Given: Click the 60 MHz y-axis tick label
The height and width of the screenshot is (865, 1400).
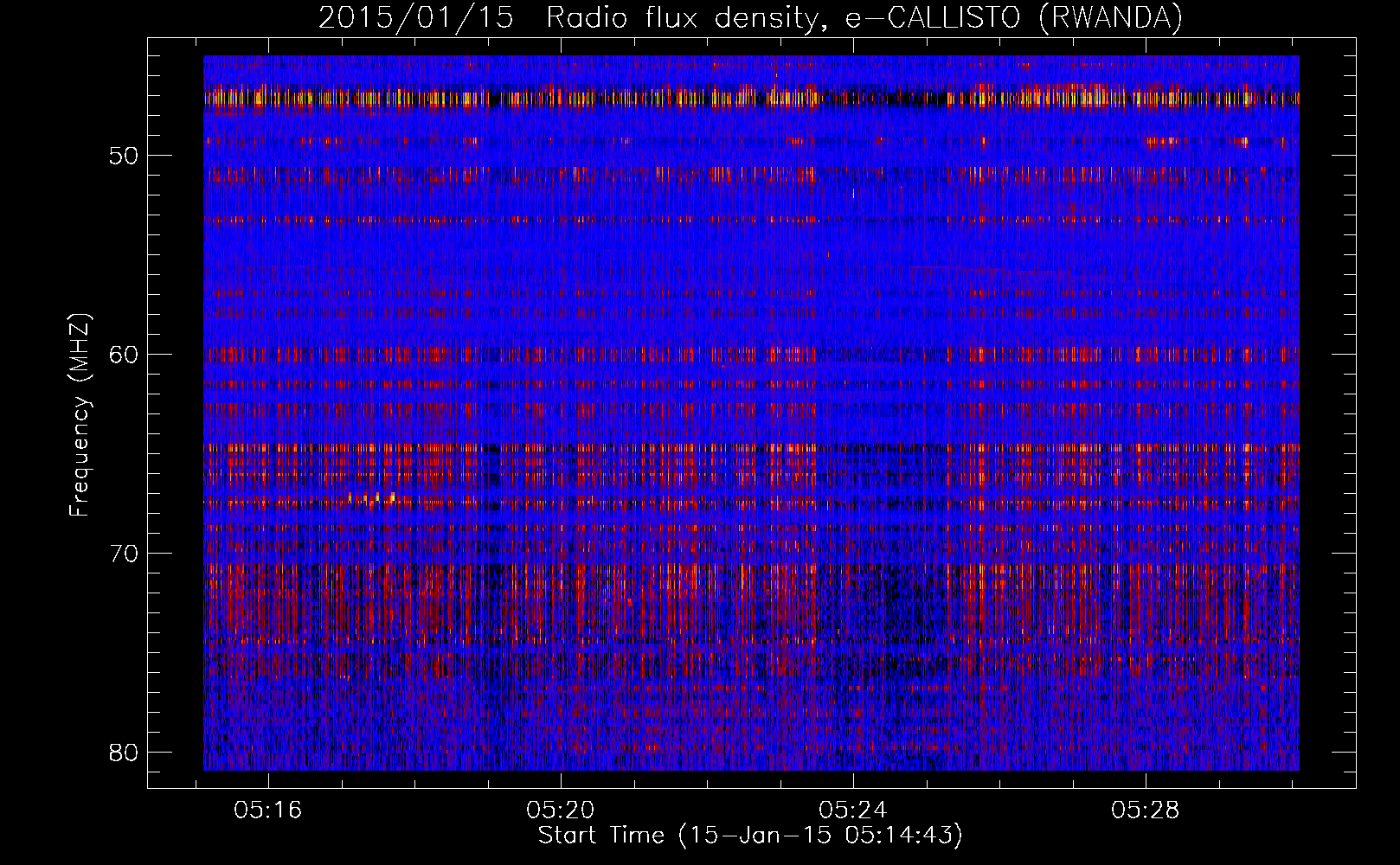Looking at the screenshot, I should pos(124,355).
